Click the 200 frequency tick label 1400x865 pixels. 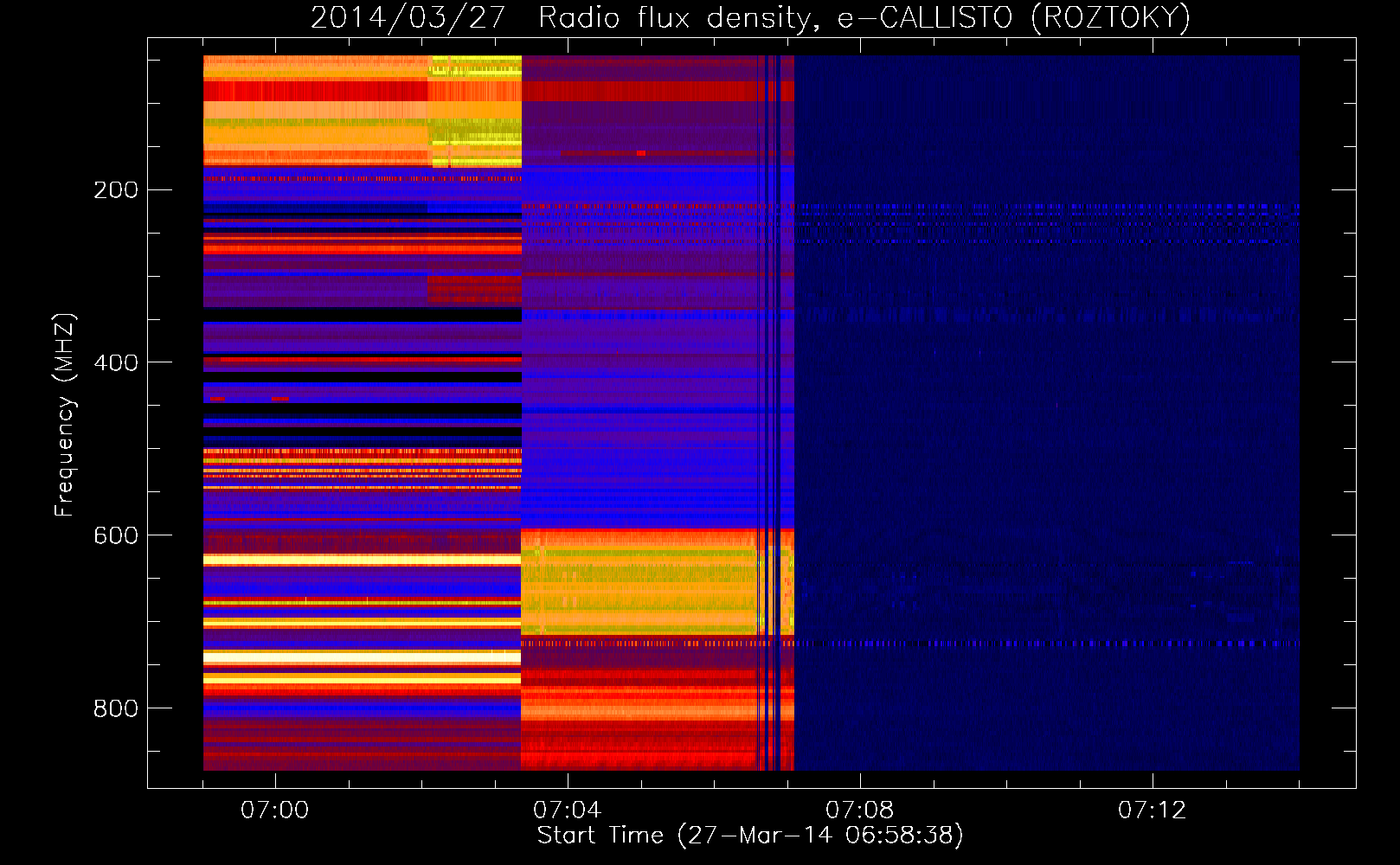pos(116,190)
